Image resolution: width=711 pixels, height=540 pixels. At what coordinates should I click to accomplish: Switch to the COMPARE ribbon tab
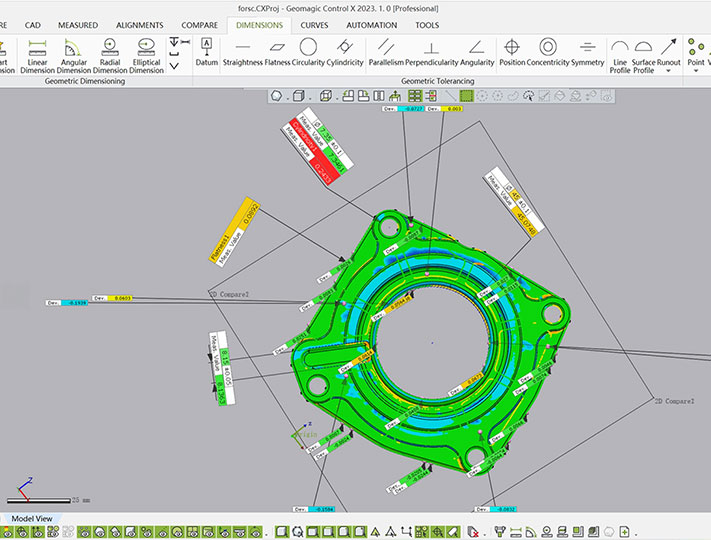199,25
